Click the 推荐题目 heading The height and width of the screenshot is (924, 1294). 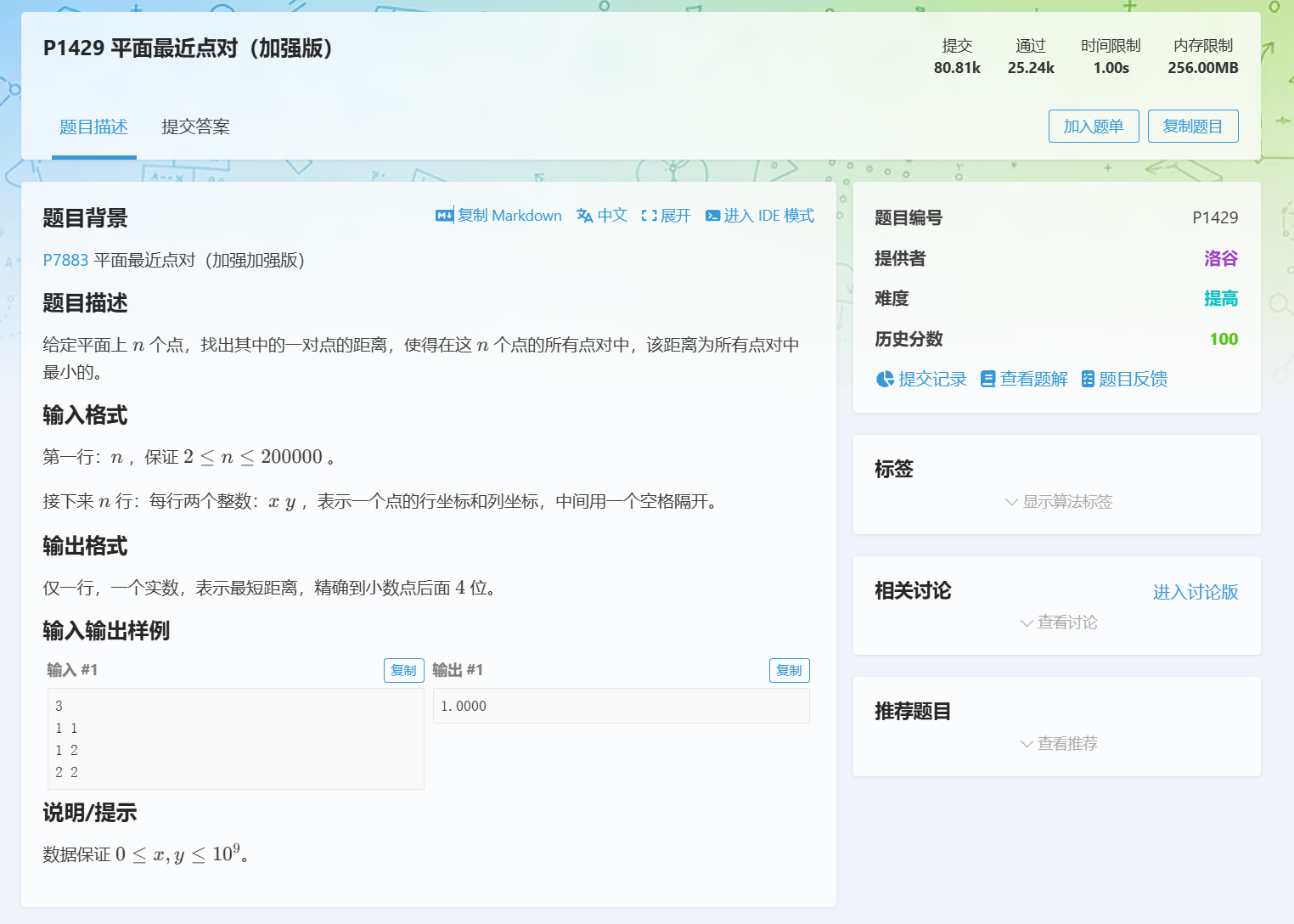tap(913, 711)
